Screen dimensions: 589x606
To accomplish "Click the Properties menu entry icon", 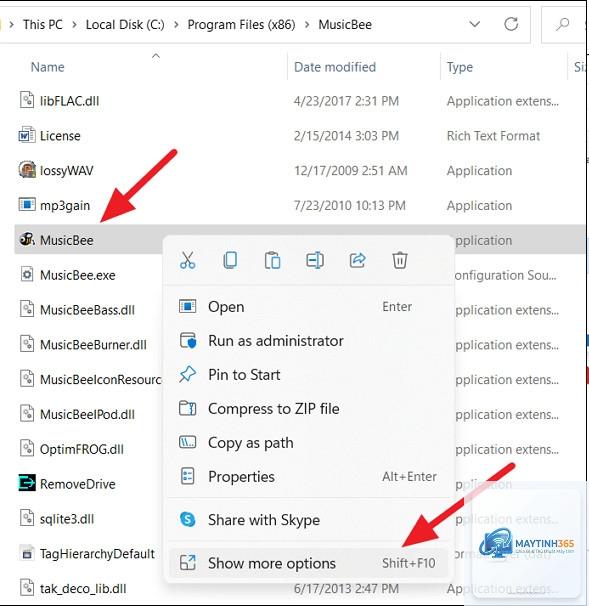I will [x=188, y=476].
